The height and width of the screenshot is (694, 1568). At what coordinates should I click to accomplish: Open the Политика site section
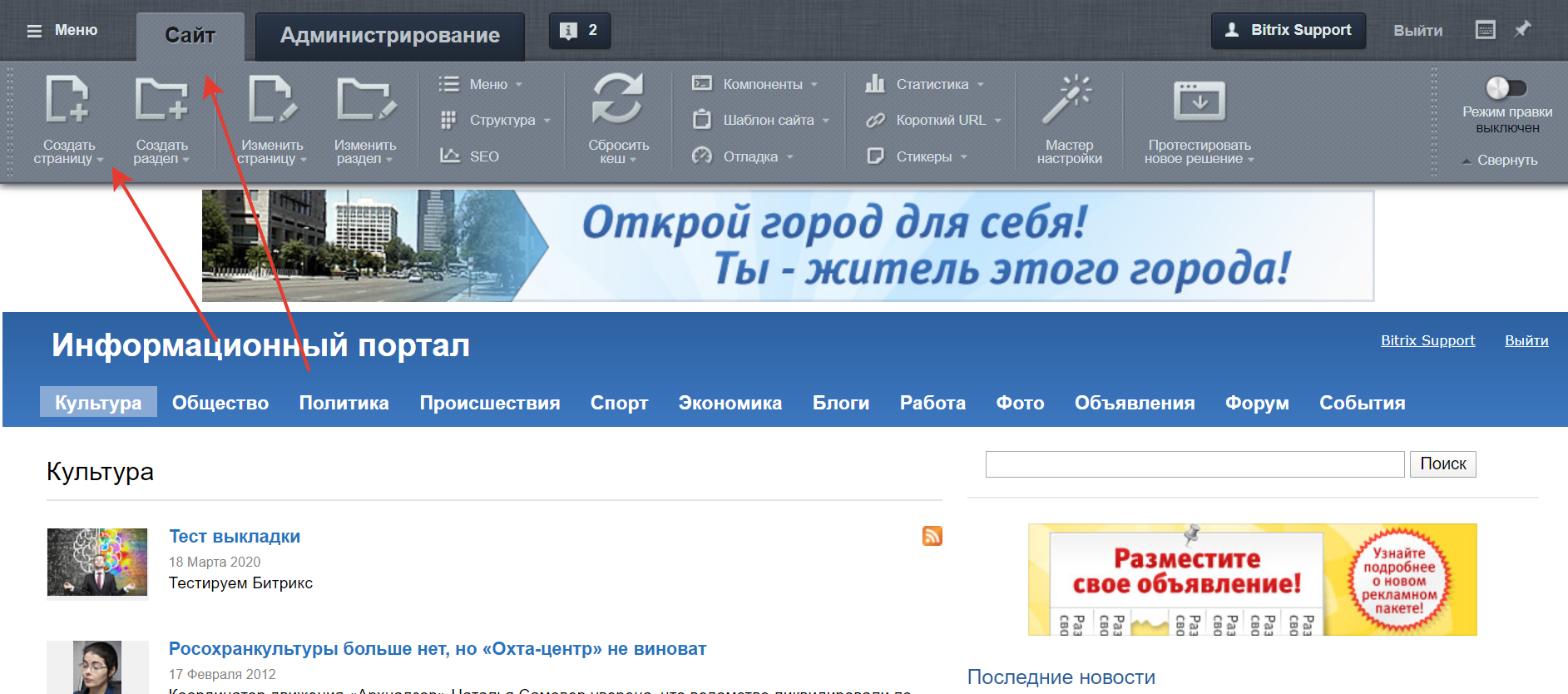click(x=344, y=403)
